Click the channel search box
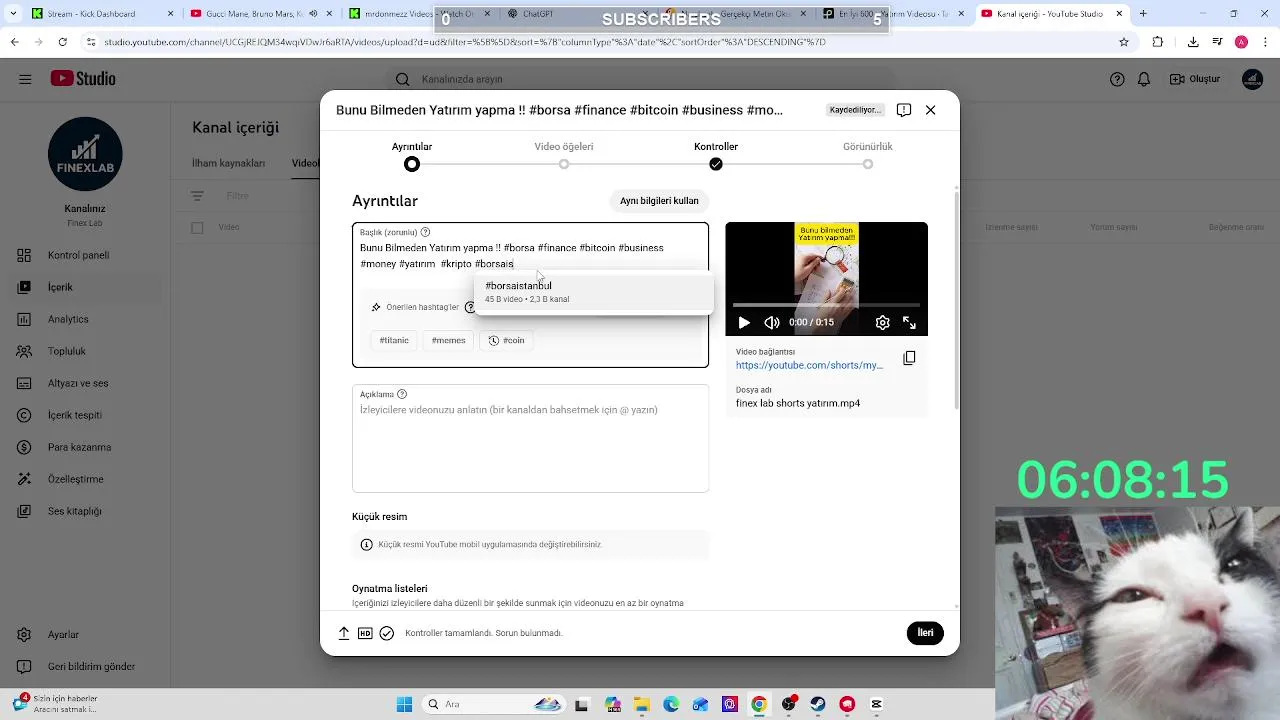 coord(640,79)
